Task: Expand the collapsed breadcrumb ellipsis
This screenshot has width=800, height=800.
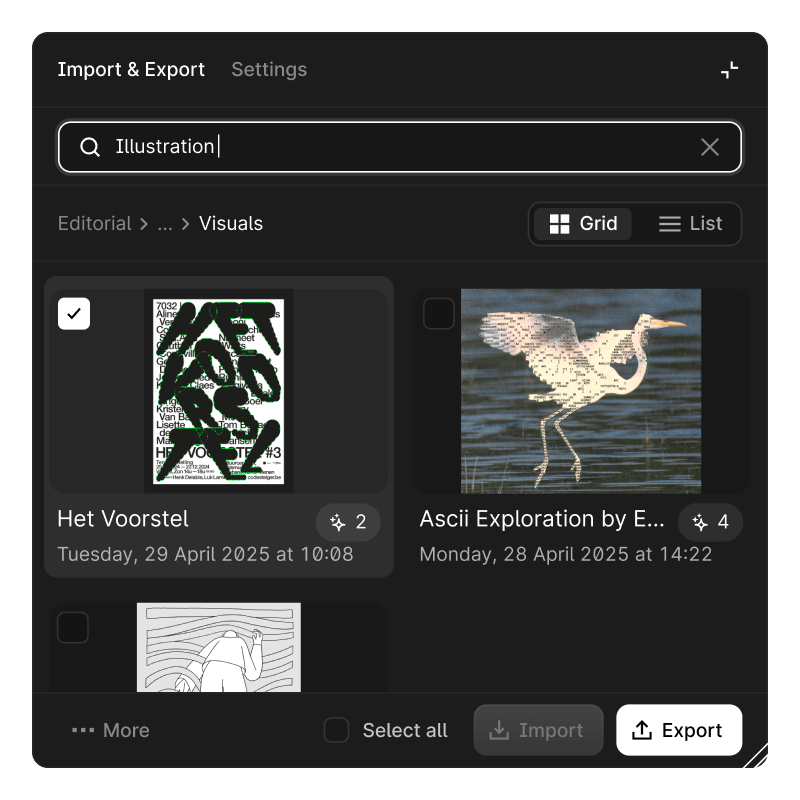Action: [x=165, y=223]
